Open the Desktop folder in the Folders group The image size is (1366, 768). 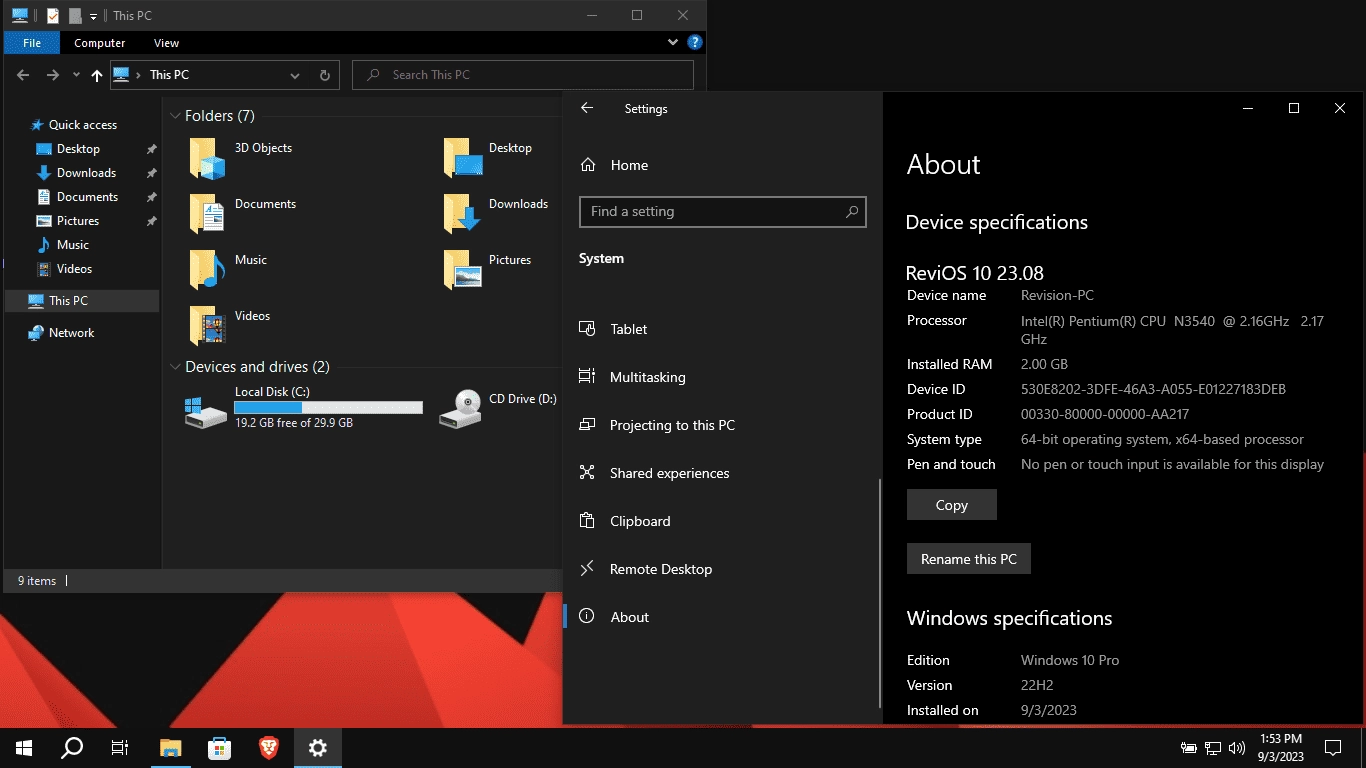click(x=462, y=158)
